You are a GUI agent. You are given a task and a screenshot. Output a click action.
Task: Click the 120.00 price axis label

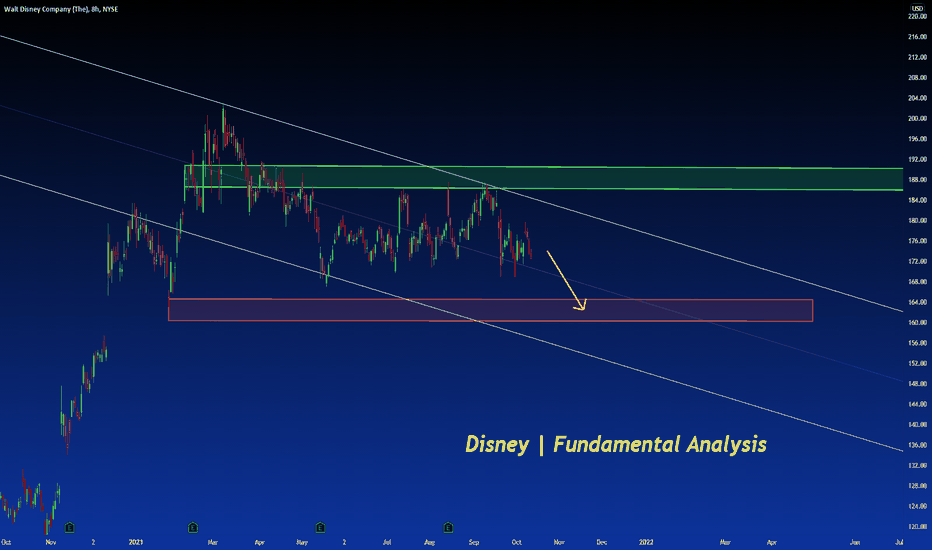917,526
